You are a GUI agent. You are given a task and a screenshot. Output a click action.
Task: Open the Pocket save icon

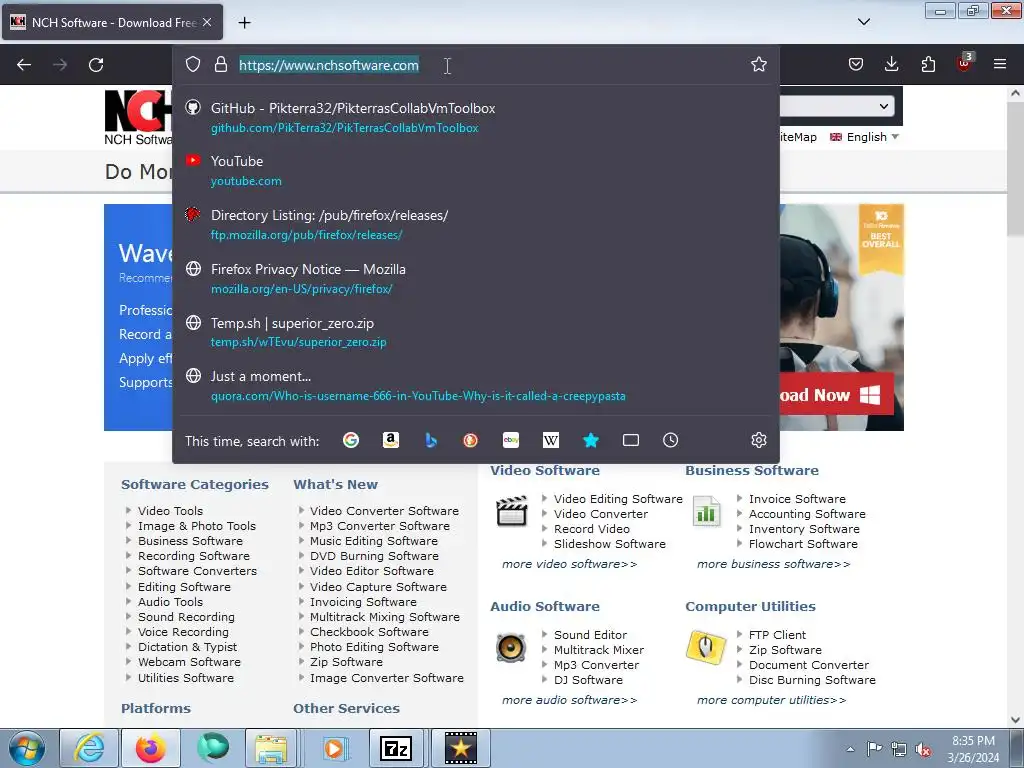(856, 64)
